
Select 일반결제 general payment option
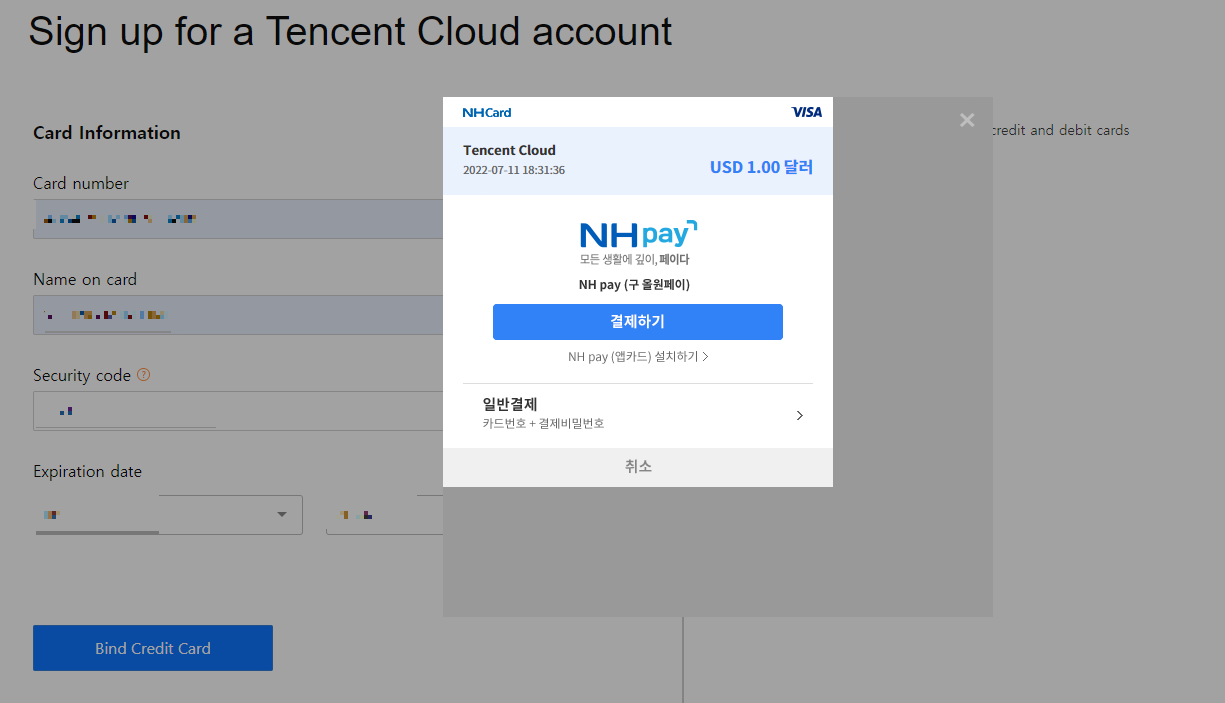(x=638, y=415)
